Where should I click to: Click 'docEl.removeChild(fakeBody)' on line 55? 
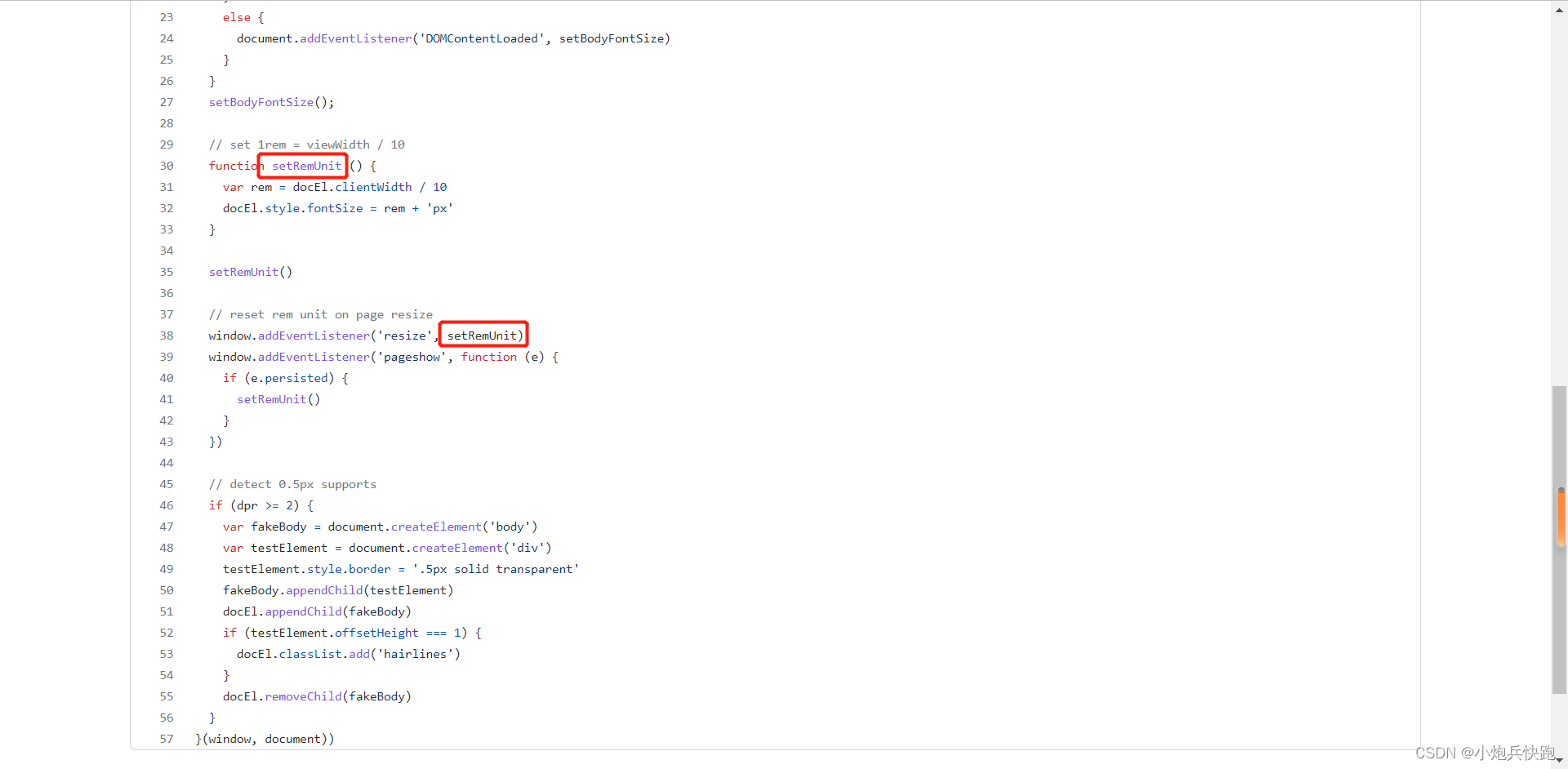[x=317, y=696]
